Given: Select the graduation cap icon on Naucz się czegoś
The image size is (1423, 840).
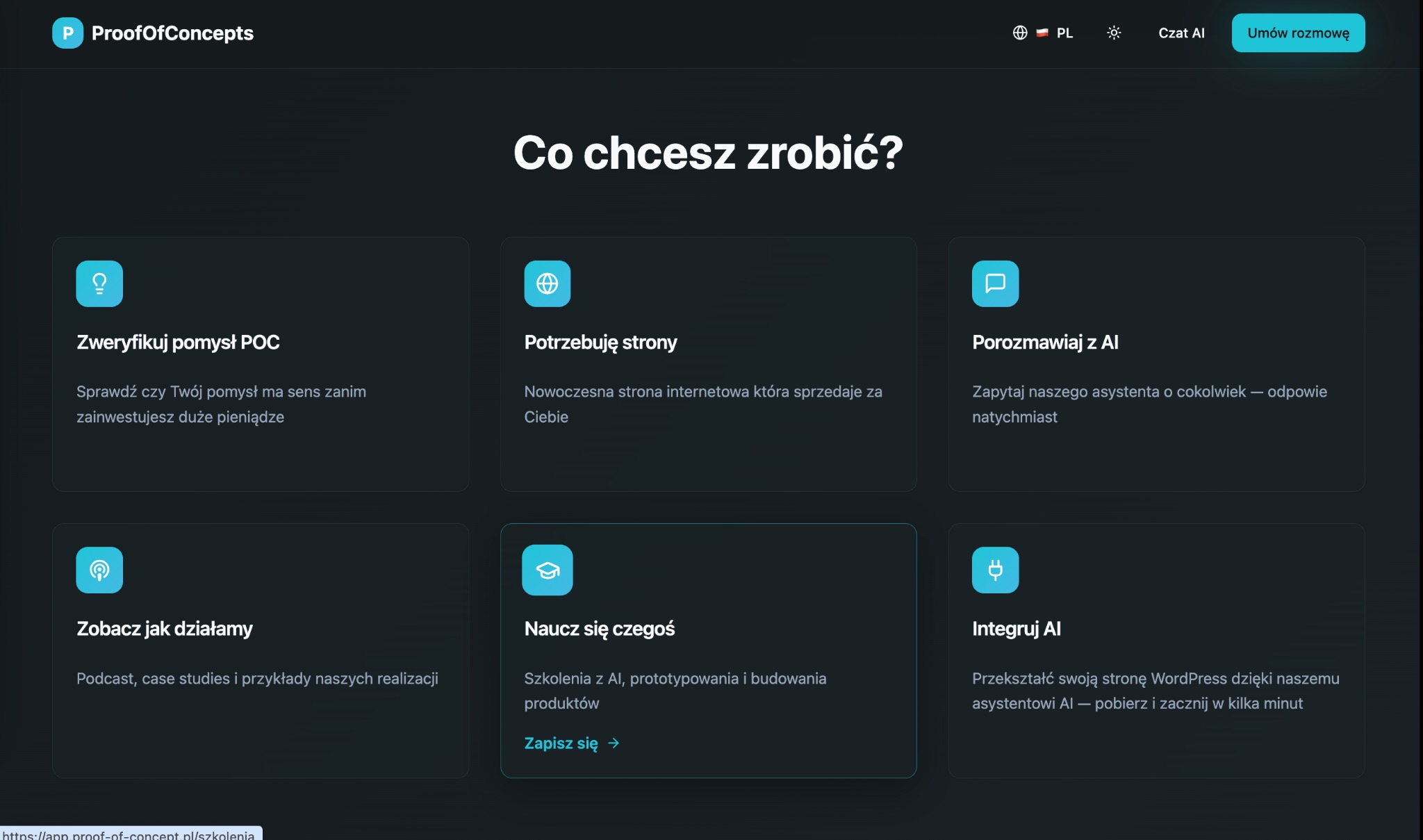Looking at the screenshot, I should [548, 570].
